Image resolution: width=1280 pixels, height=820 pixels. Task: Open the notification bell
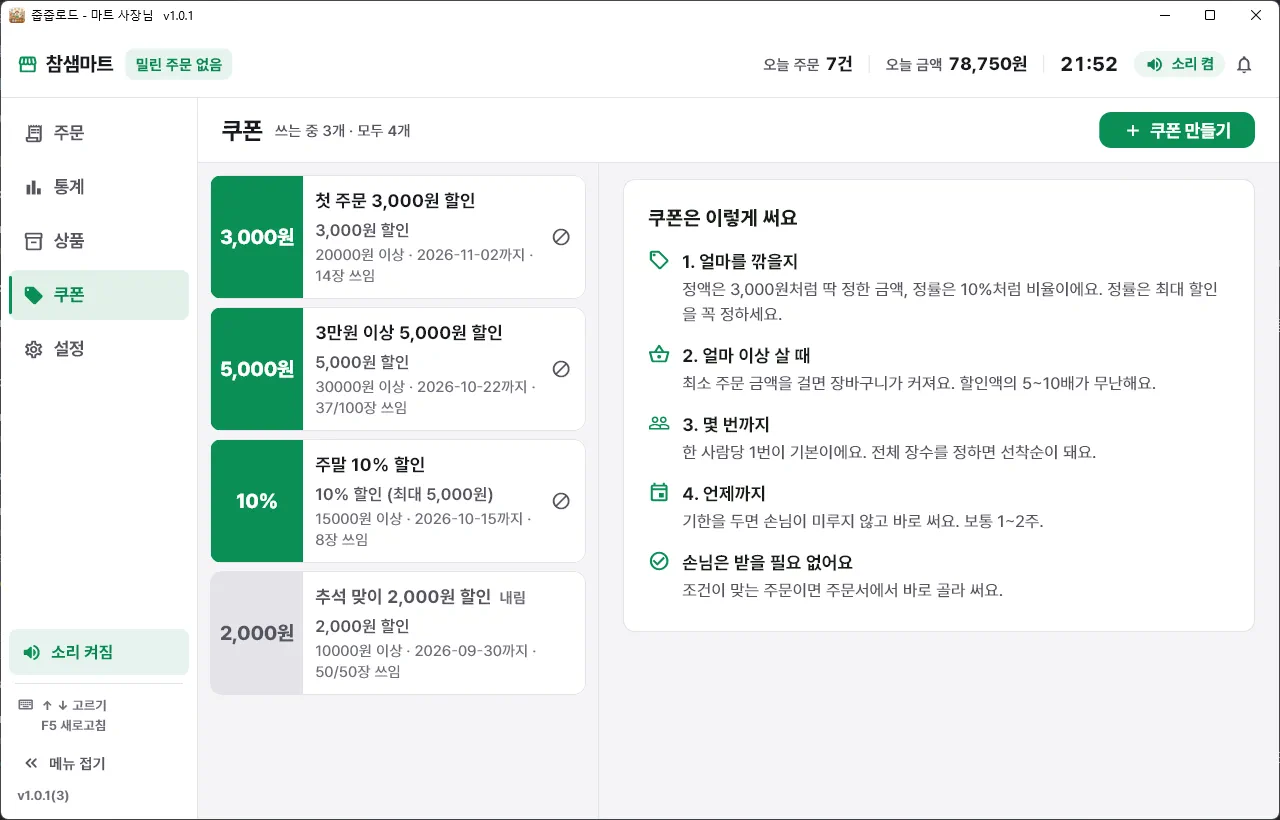click(x=1244, y=65)
